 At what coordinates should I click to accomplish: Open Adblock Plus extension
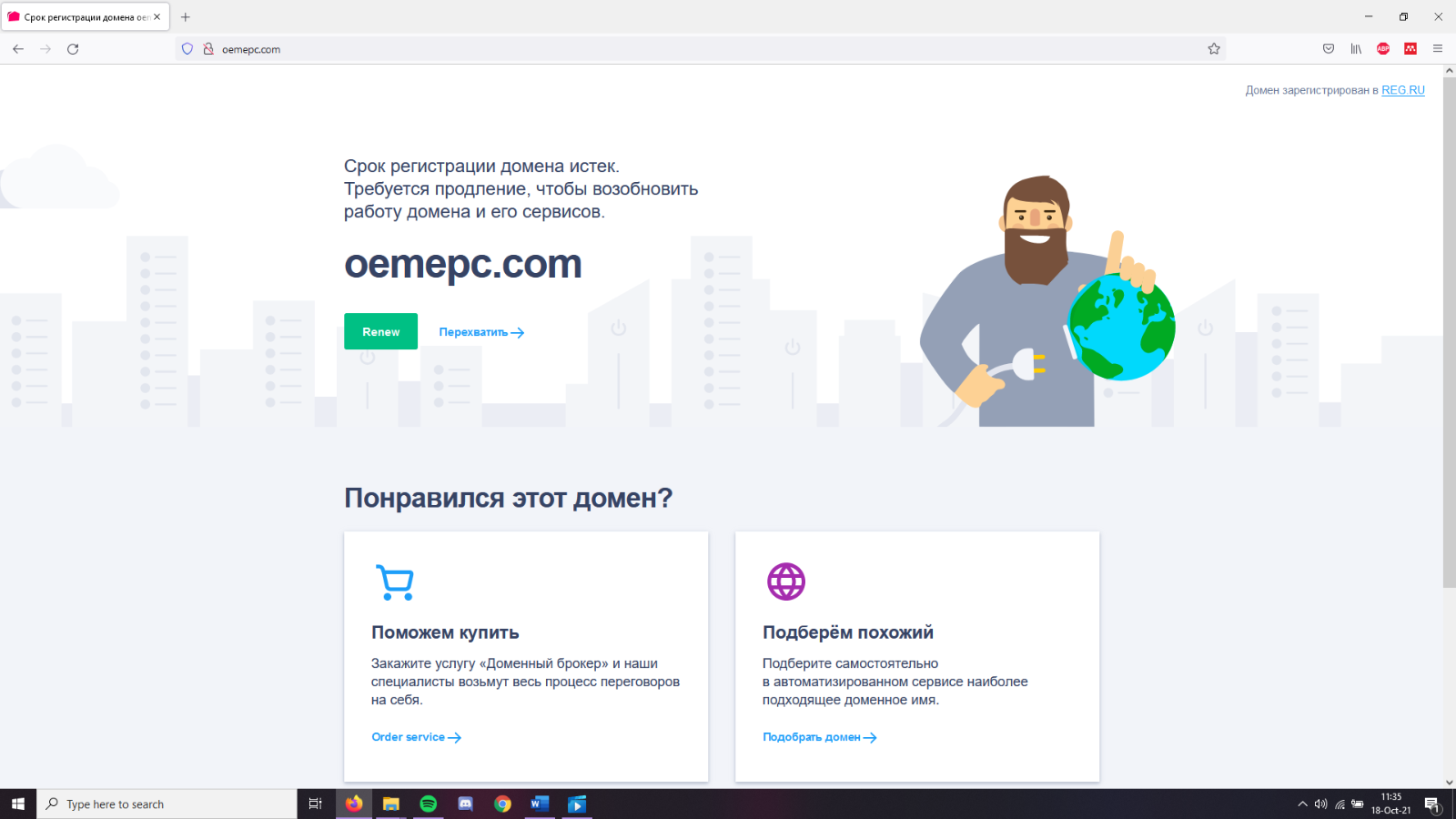[1383, 49]
